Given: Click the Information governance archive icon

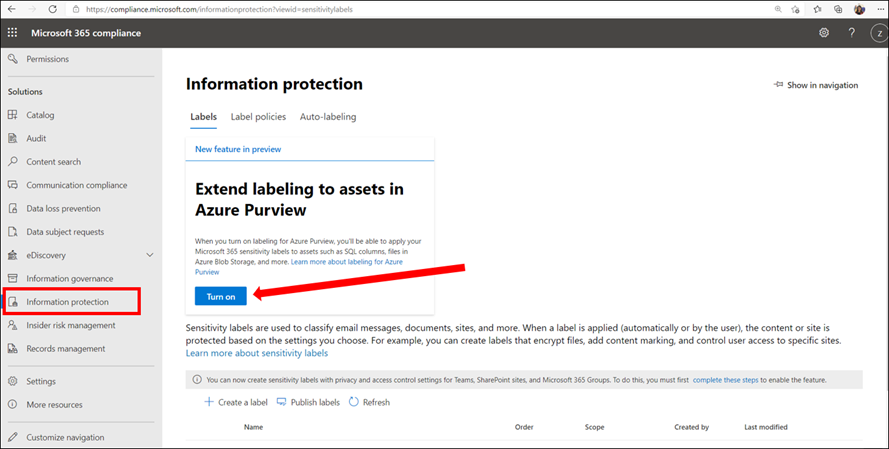Looking at the screenshot, I should [12, 278].
